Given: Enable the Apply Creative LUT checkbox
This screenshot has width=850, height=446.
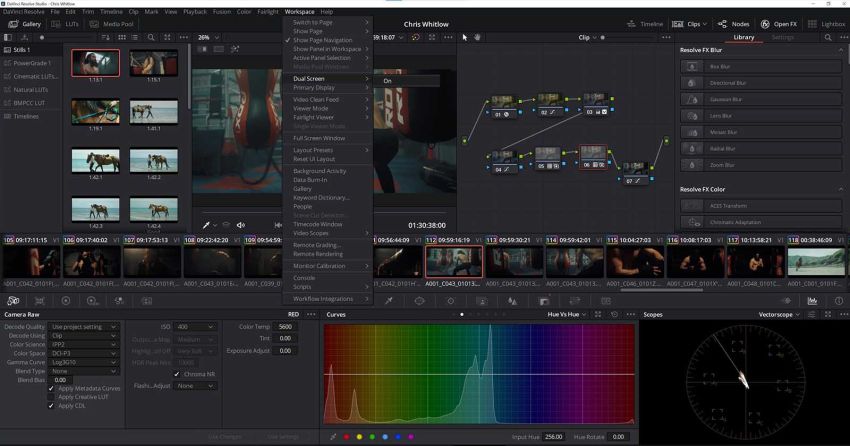Looking at the screenshot, I should 52,397.
